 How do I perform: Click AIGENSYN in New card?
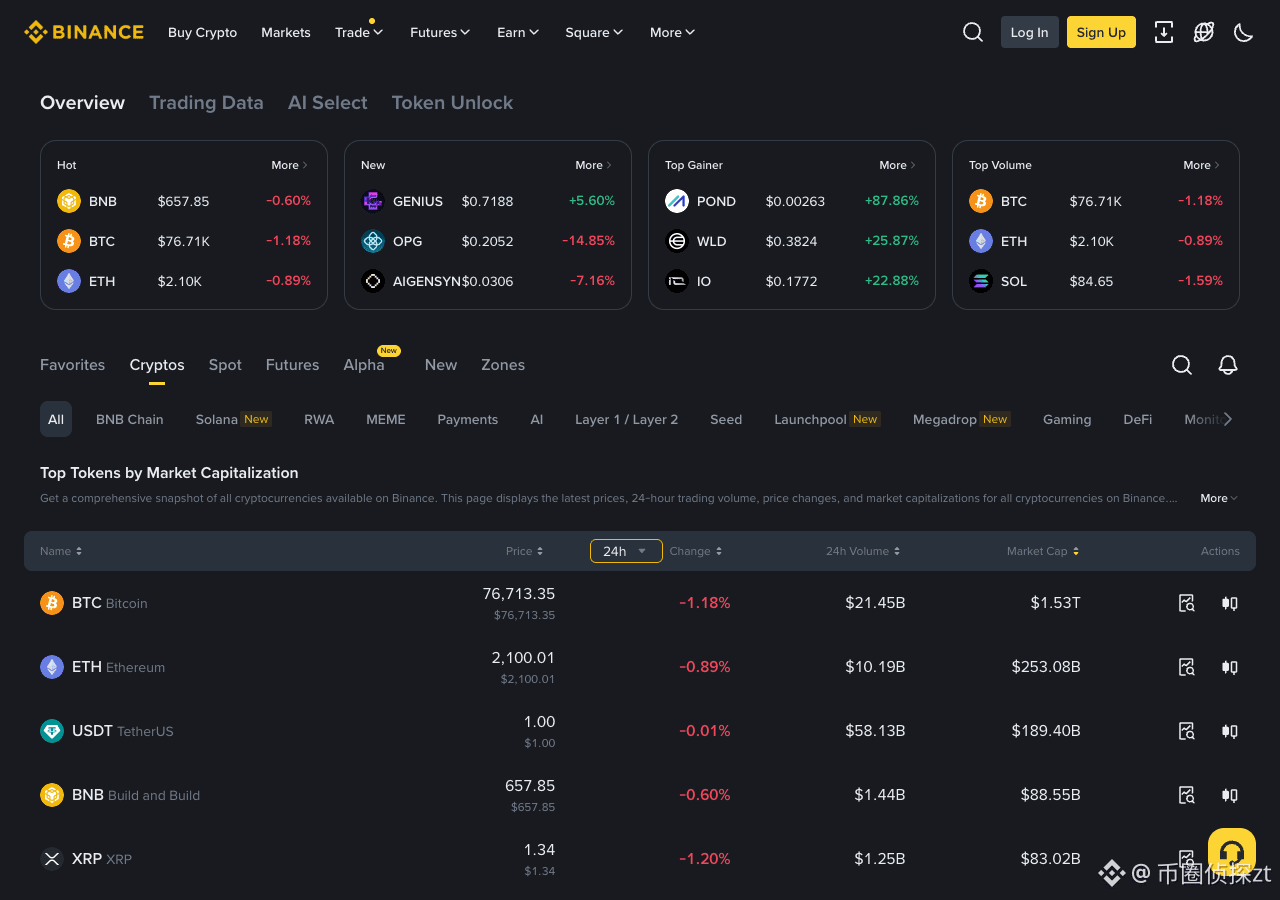[x=427, y=281]
